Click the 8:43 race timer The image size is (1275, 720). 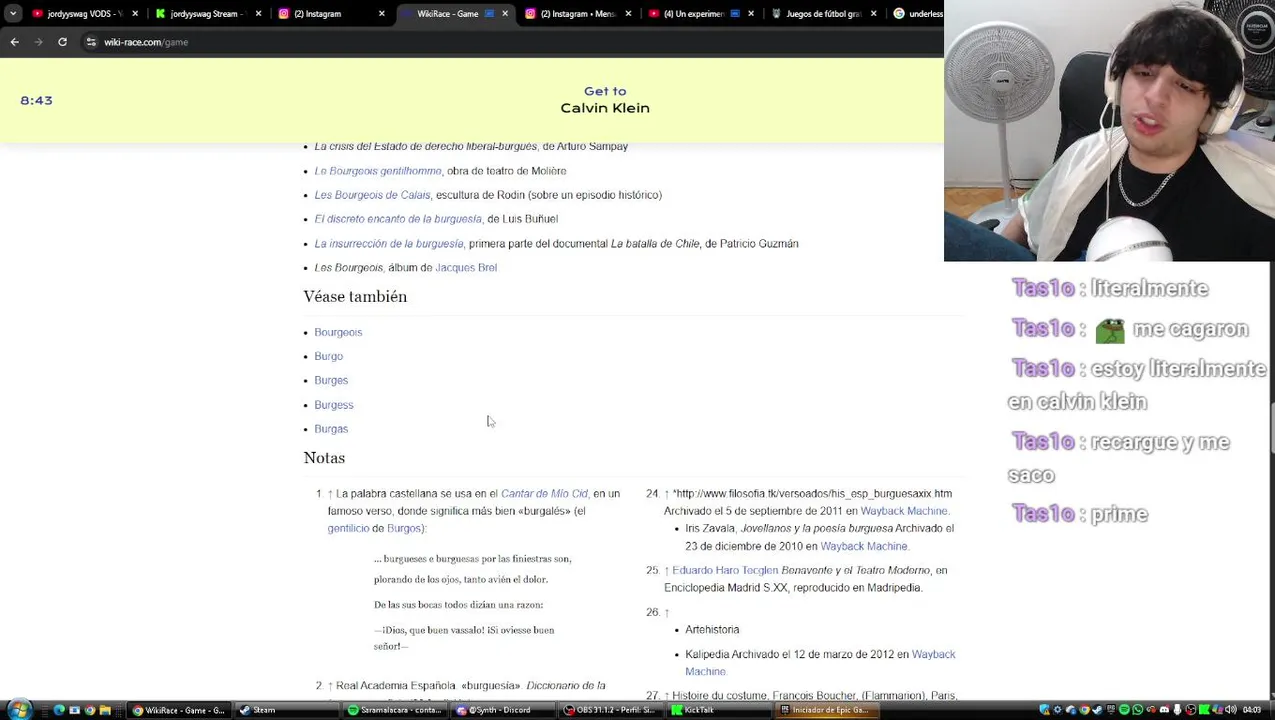click(36, 101)
